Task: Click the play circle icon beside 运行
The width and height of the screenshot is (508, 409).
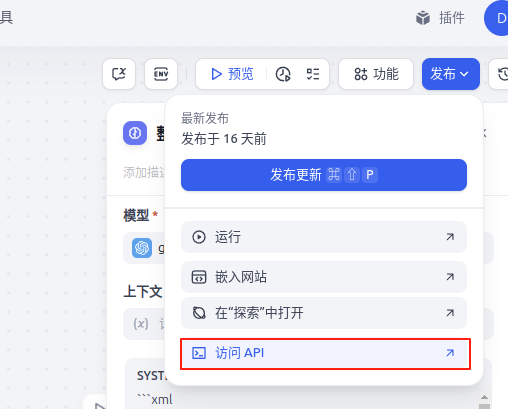Action: (199, 237)
